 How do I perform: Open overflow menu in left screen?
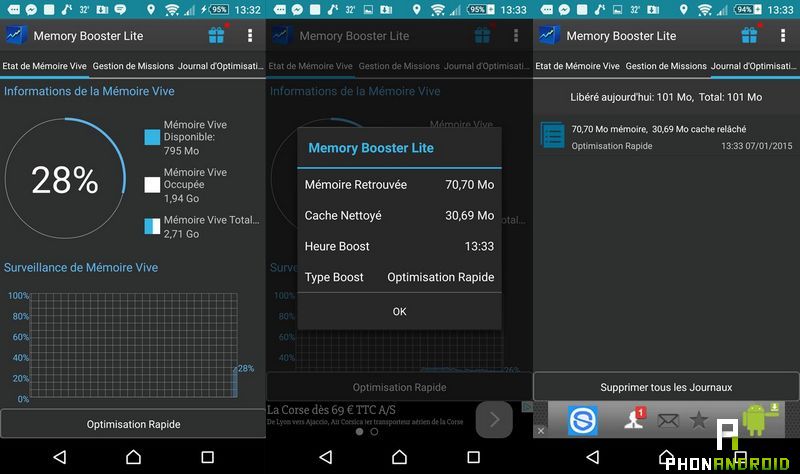tap(249, 35)
